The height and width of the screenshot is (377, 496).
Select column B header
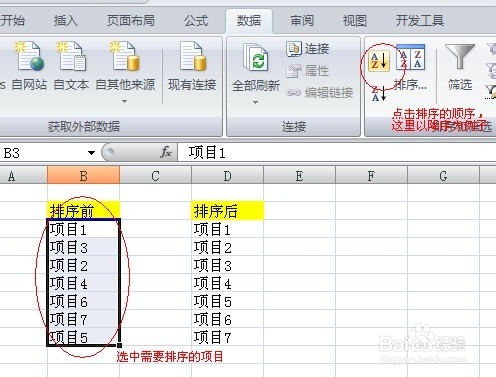click(x=83, y=176)
